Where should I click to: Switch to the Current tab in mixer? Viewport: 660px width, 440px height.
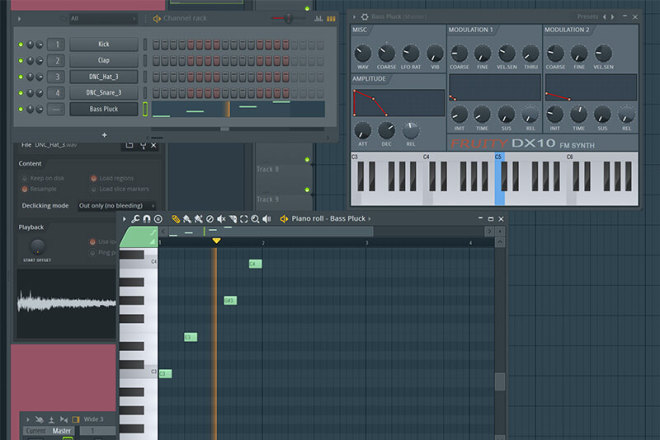coord(36,431)
